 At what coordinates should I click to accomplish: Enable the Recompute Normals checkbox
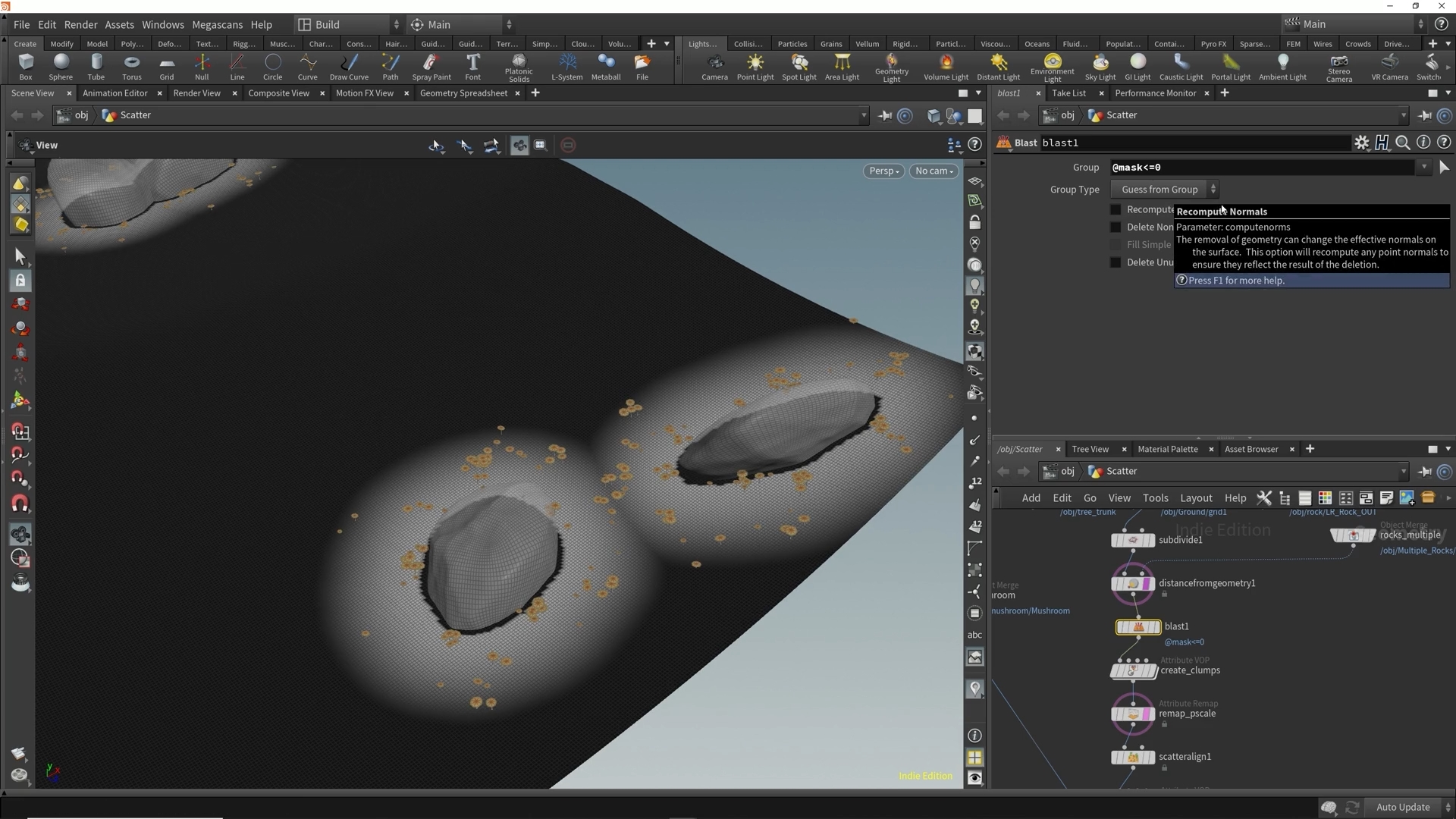(x=1116, y=209)
